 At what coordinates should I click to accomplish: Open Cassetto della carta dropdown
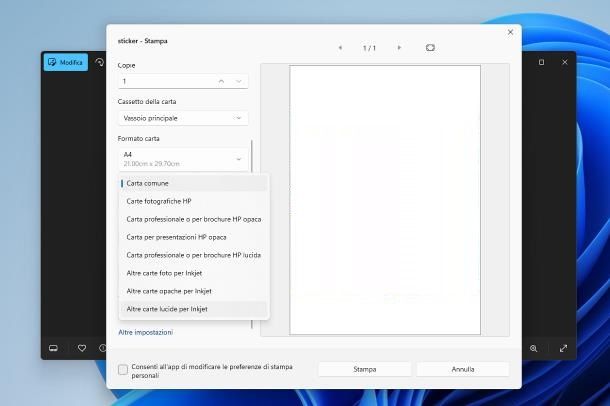tap(183, 118)
